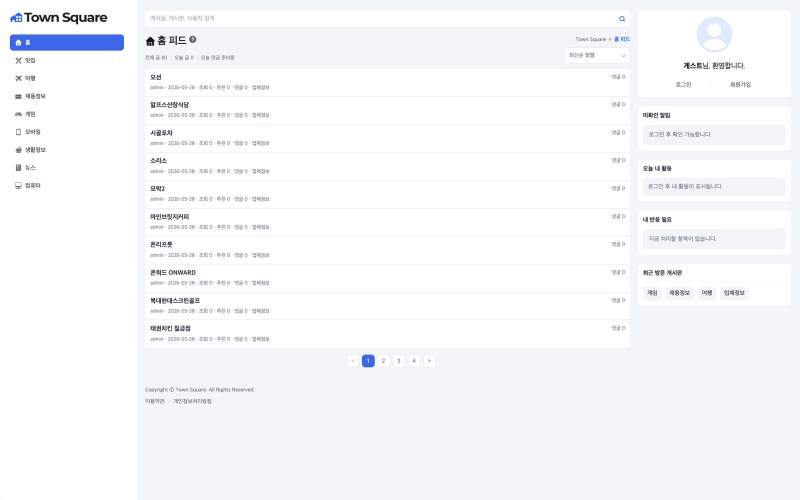Screen dimensions: 800x500
Task: Open the restaurant fork-knife icon in sidebar
Action: click(18, 61)
